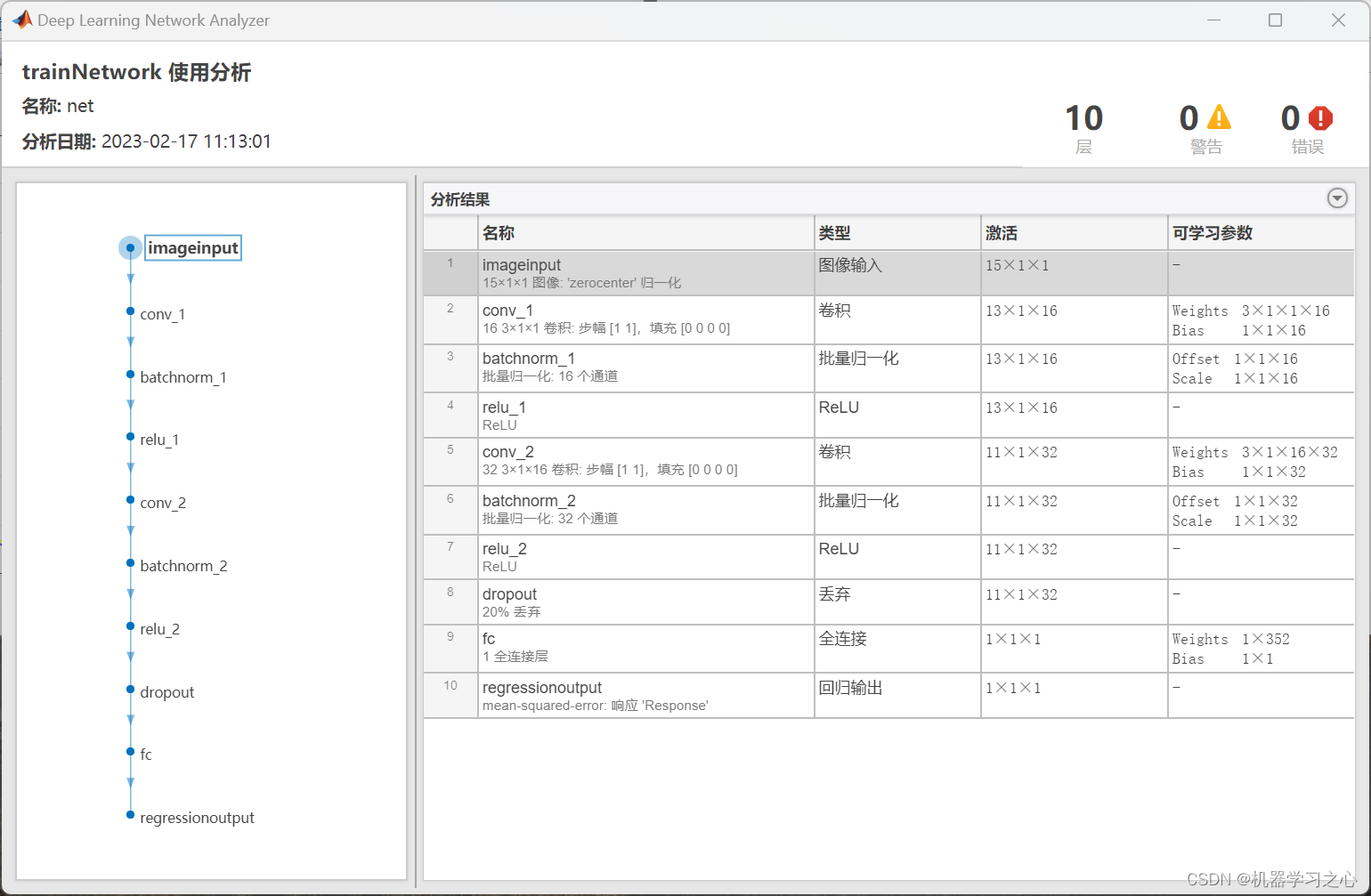Screen dimensions: 1371x896
Task: Click the 名称 column header
Action: click(646, 233)
